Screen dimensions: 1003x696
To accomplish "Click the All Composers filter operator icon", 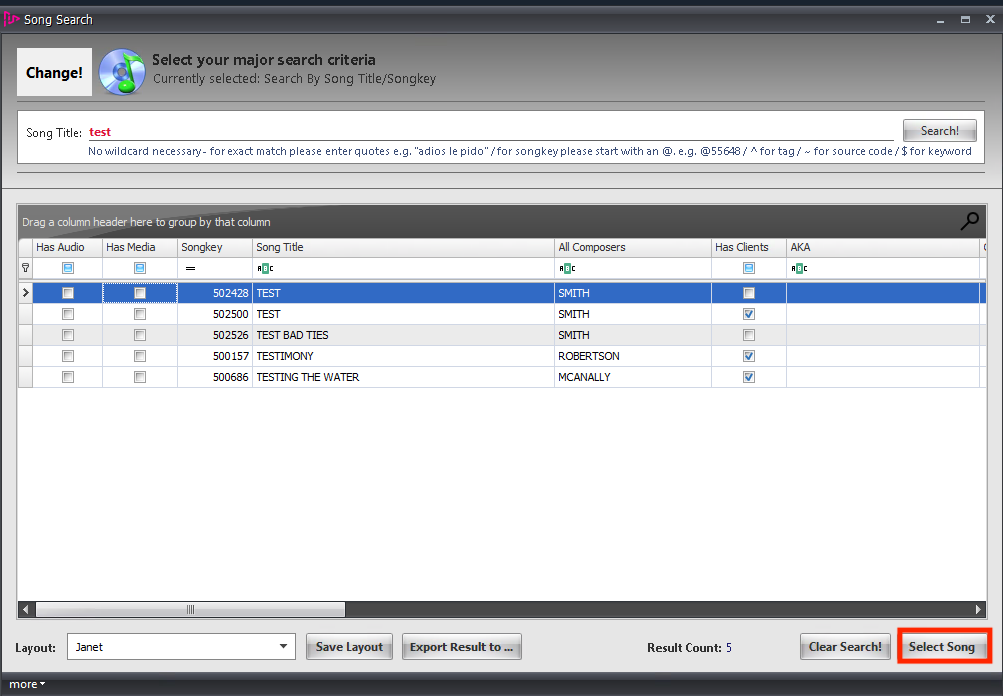I will point(567,268).
